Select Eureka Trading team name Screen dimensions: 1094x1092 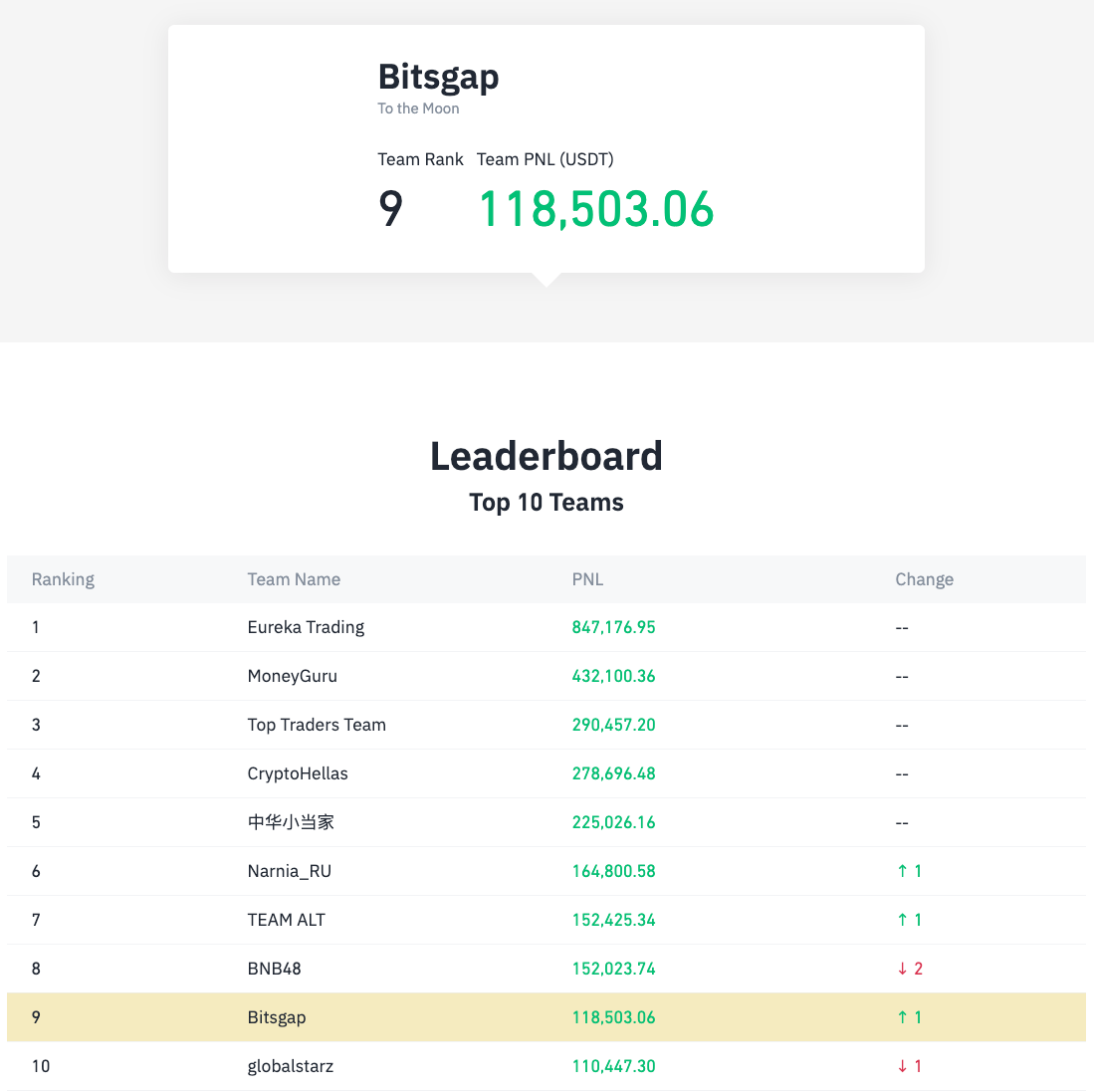tap(306, 627)
